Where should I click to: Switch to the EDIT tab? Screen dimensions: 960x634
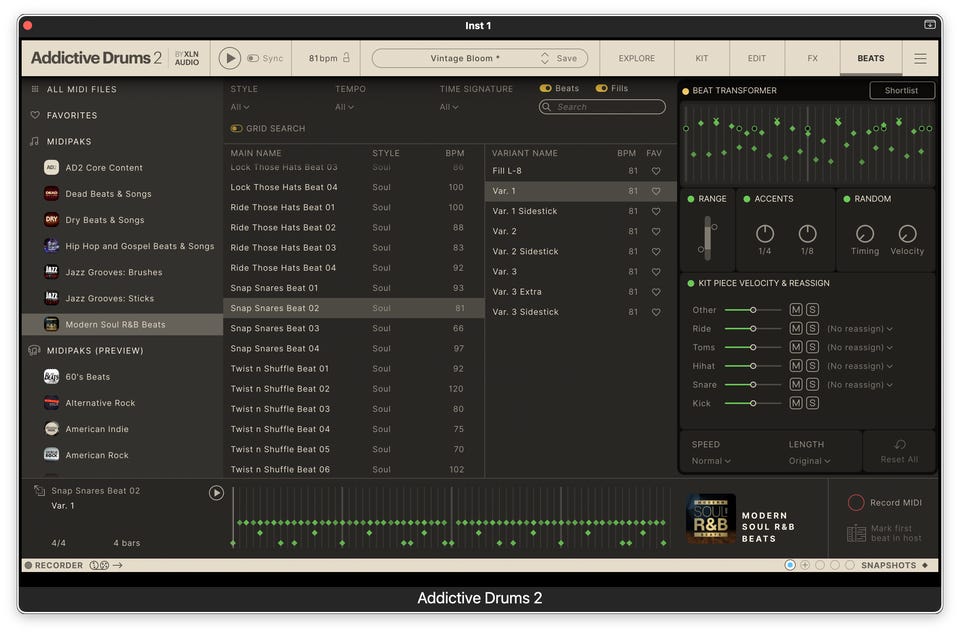[757, 58]
